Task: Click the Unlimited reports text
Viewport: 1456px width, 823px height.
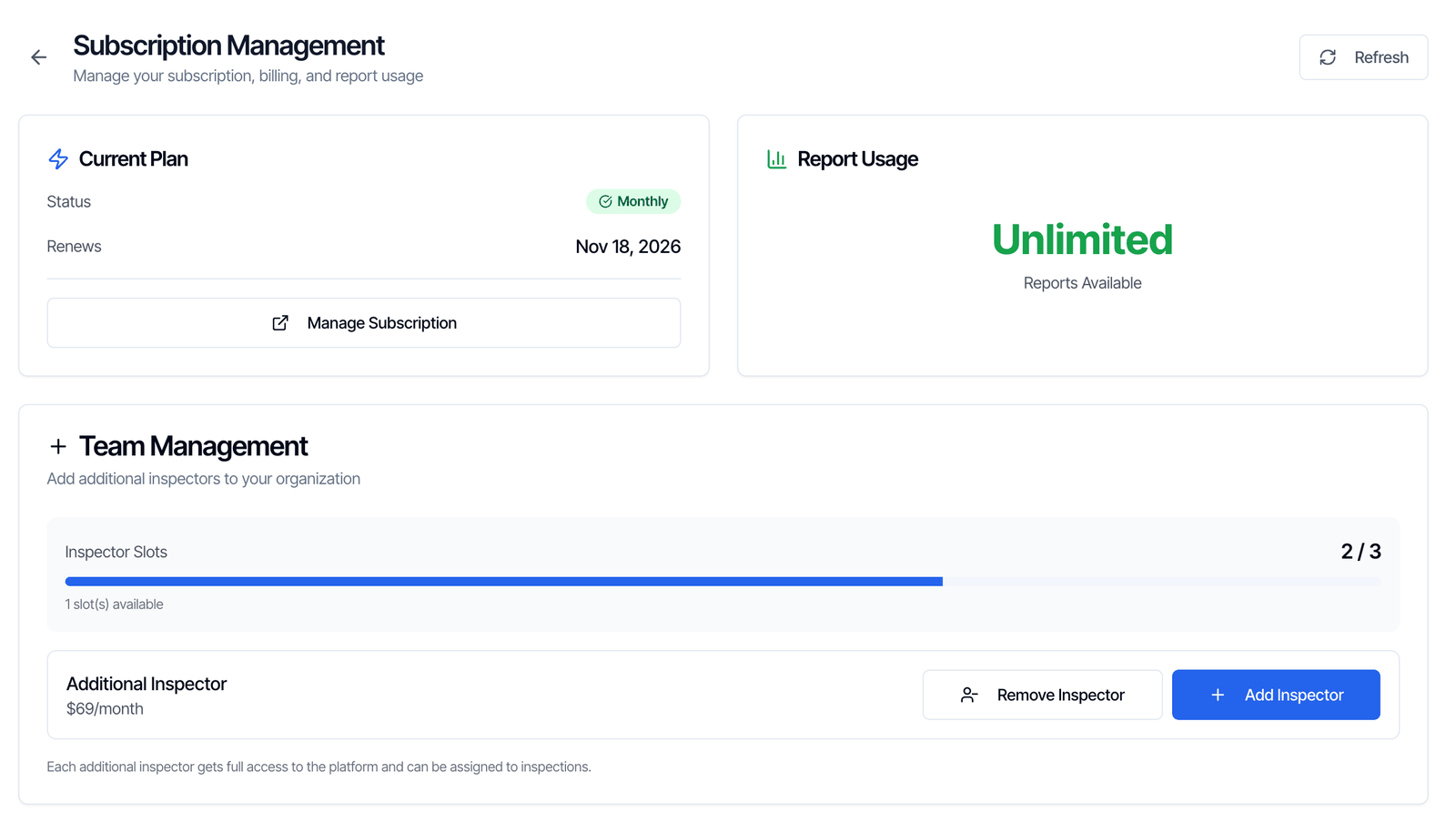Action: tap(1082, 239)
